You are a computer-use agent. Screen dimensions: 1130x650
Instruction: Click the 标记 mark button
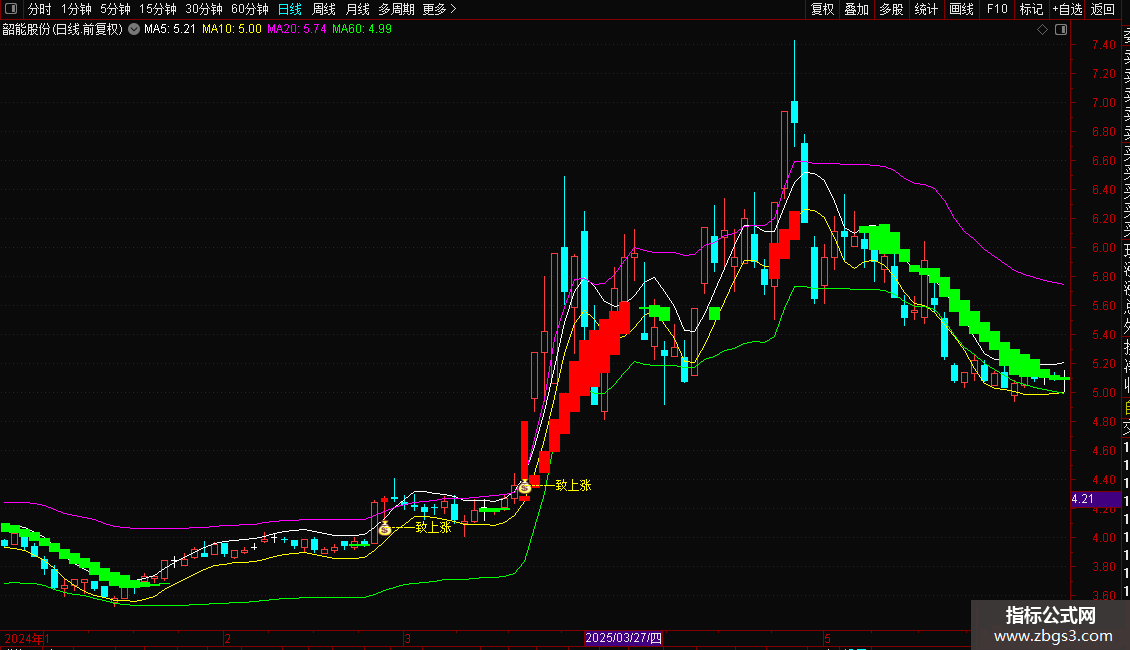[x=1031, y=9]
